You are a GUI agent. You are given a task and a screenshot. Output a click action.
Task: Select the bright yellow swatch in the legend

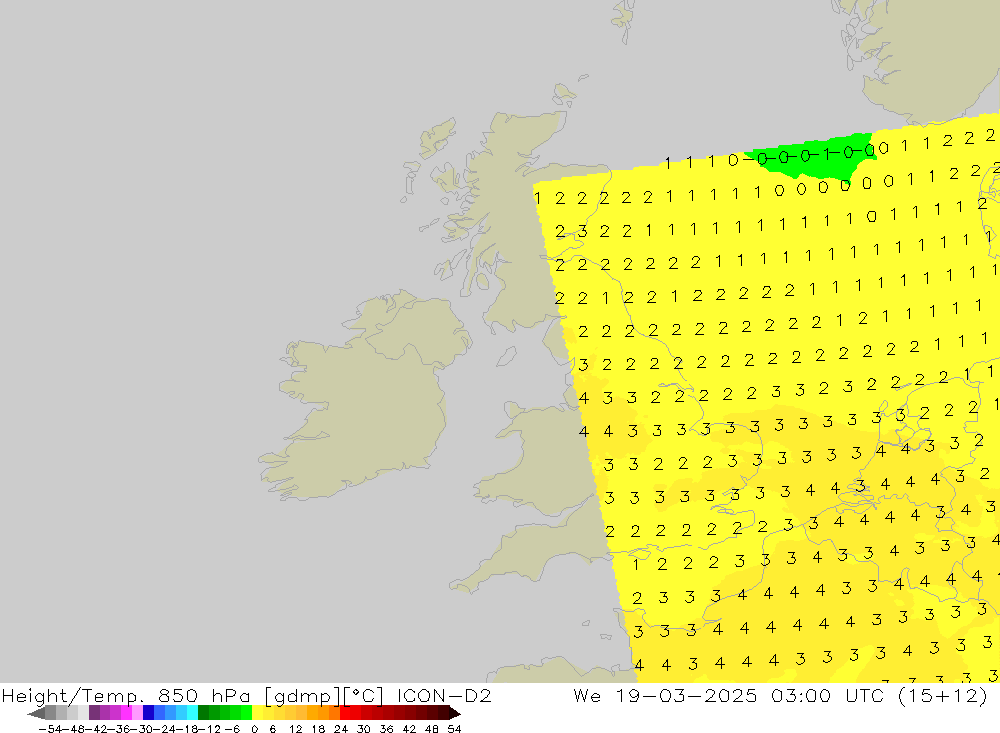258,713
